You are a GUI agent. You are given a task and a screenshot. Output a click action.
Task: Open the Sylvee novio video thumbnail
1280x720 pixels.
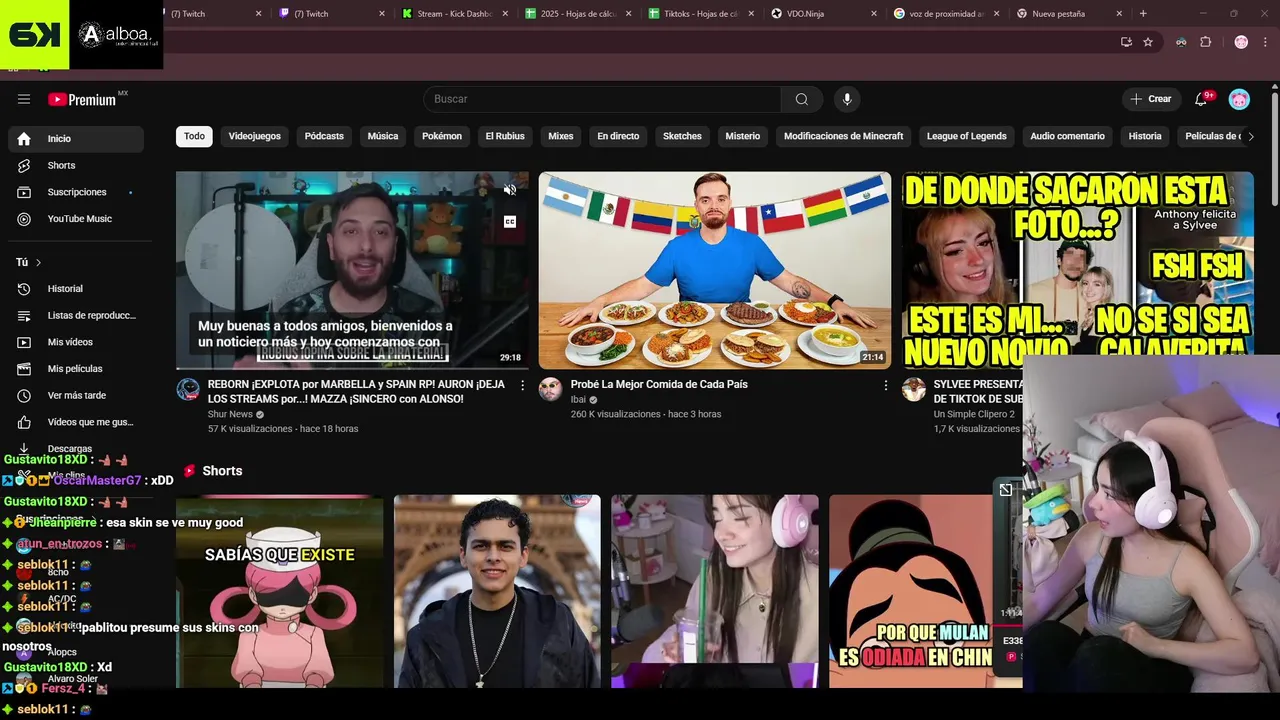pyautogui.click(x=1077, y=263)
